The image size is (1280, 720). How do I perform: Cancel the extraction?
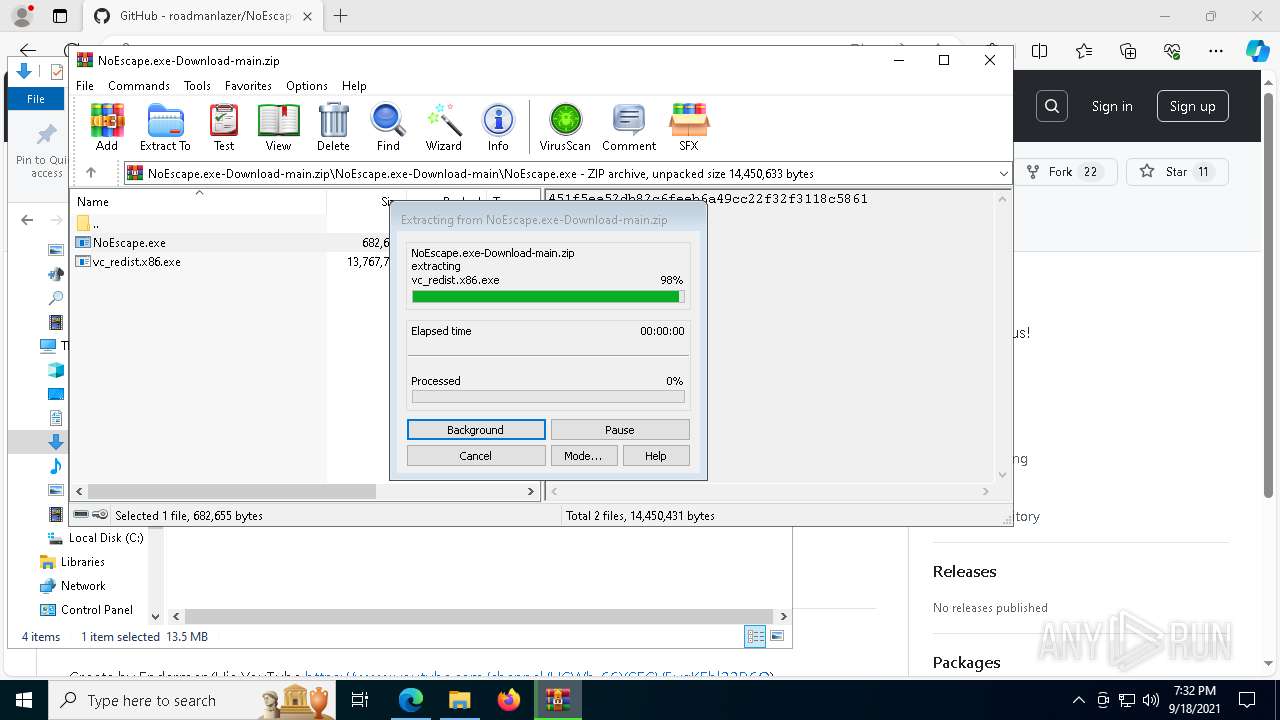tap(476, 456)
